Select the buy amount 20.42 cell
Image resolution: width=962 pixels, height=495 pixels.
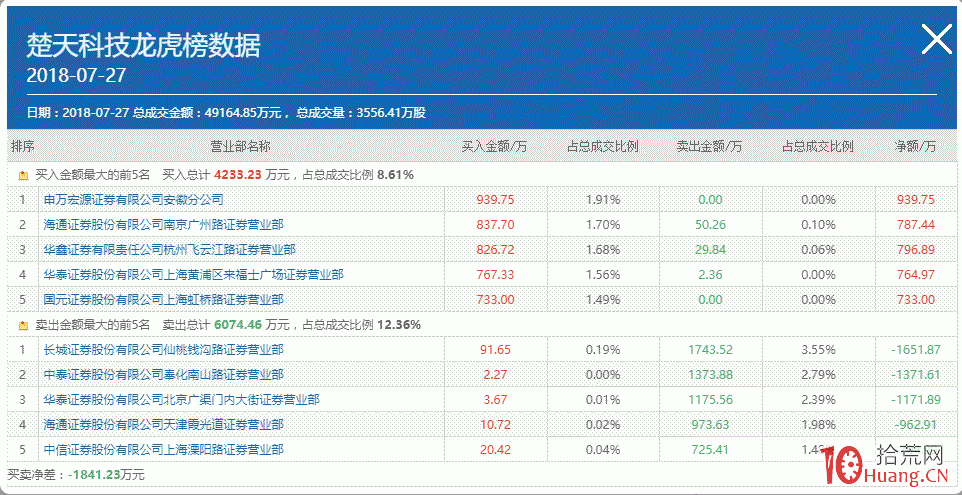[x=496, y=450]
